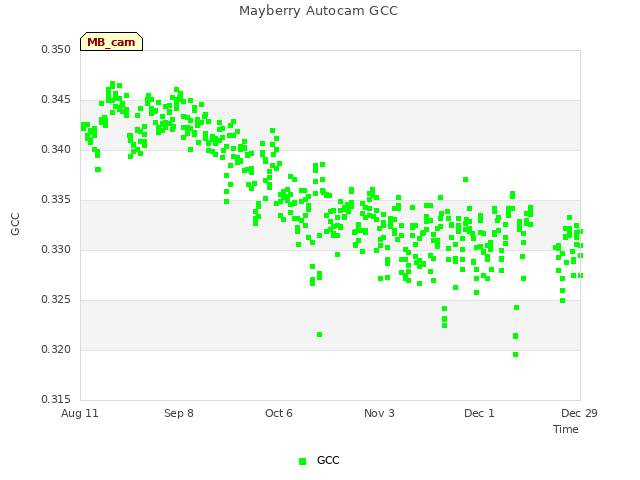Click the Oct 6 x-axis label

(x=279, y=413)
